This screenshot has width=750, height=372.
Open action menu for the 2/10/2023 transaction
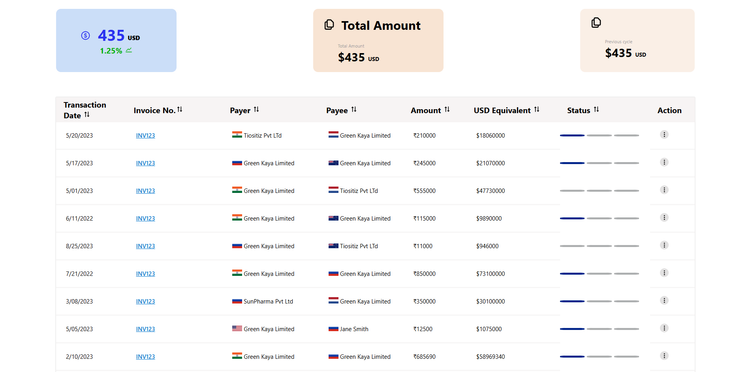pyautogui.click(x=664, y=356)
